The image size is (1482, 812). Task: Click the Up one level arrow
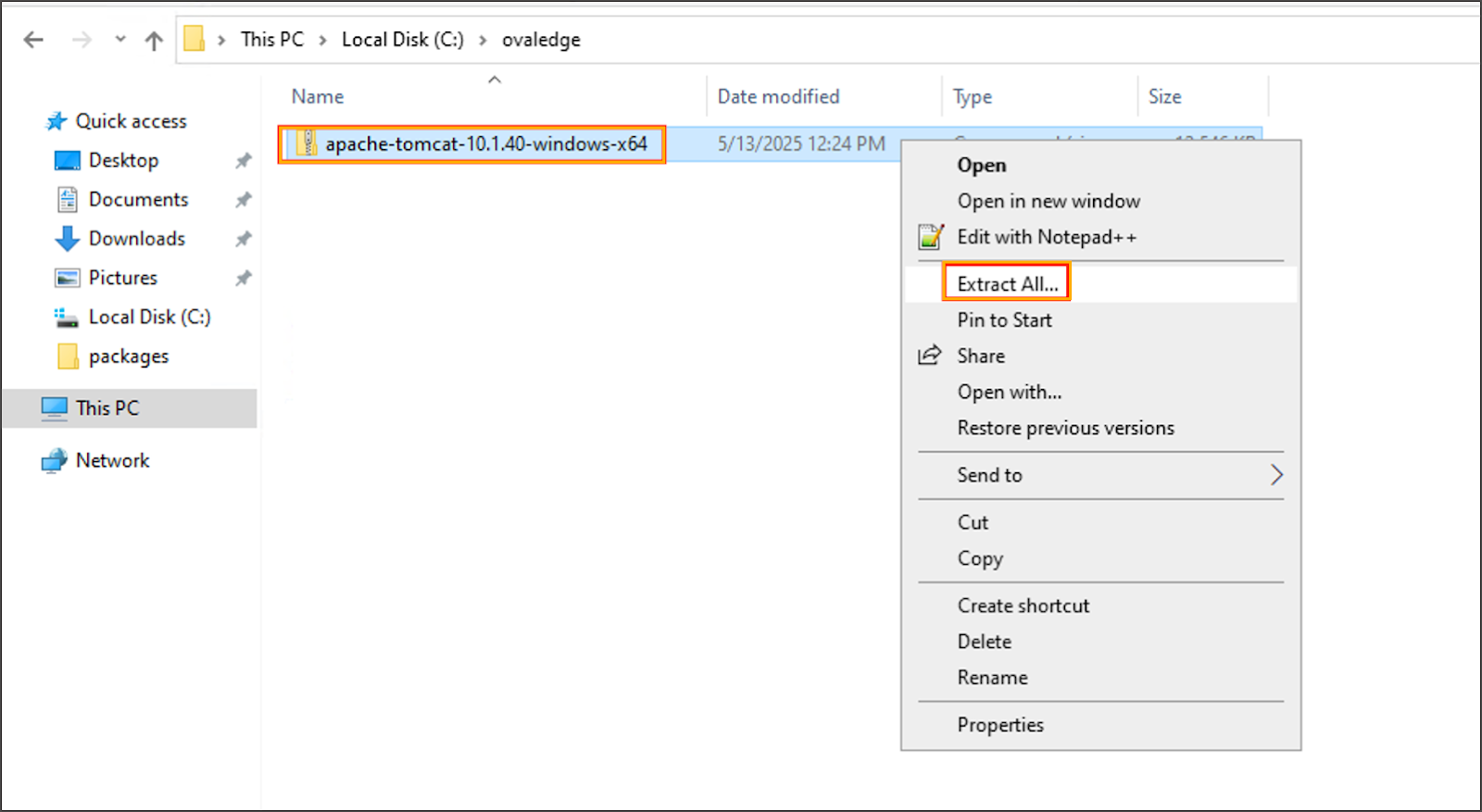[154, 40]
